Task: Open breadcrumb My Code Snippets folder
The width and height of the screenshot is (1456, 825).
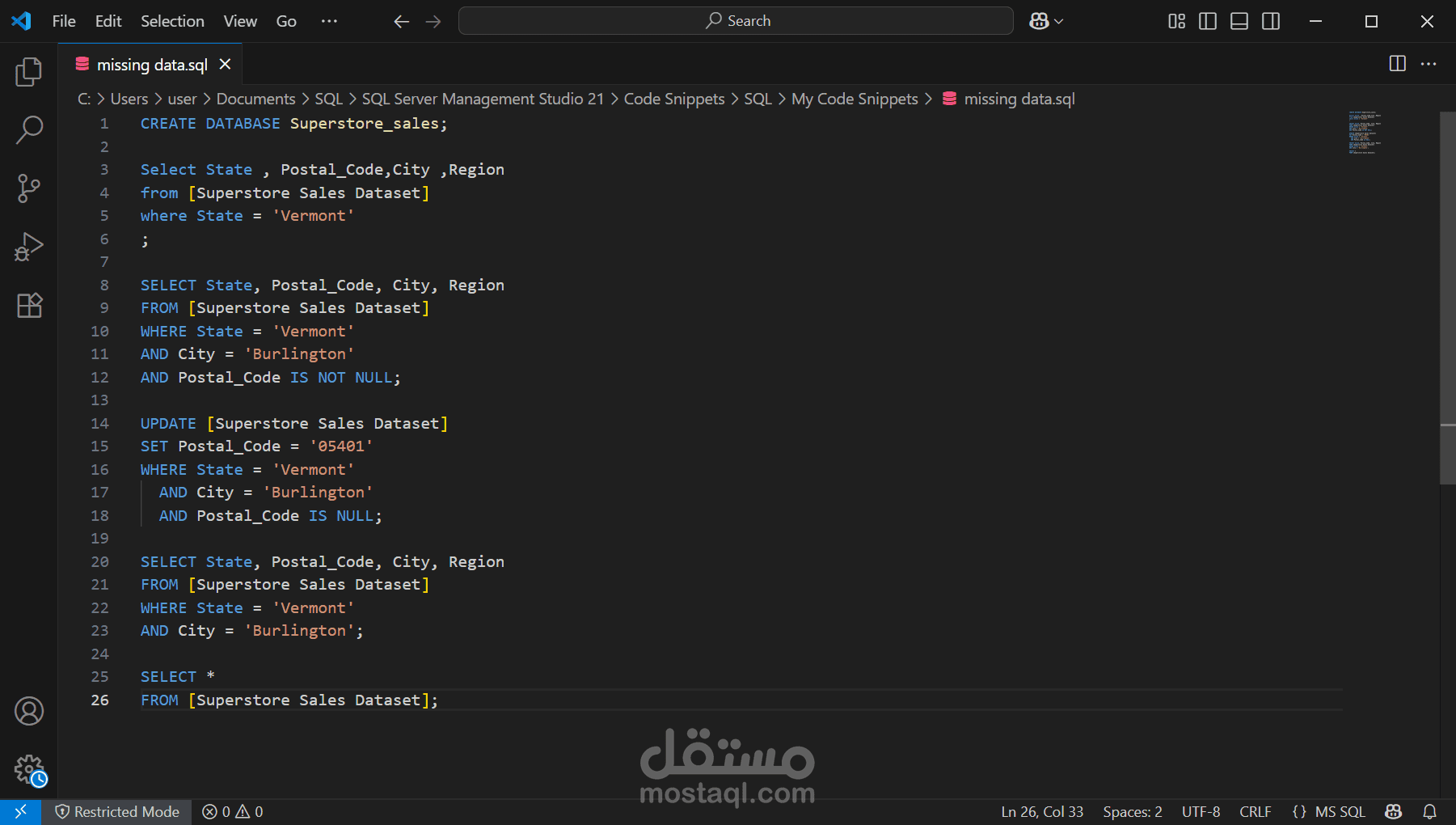Action: point(855,99)
